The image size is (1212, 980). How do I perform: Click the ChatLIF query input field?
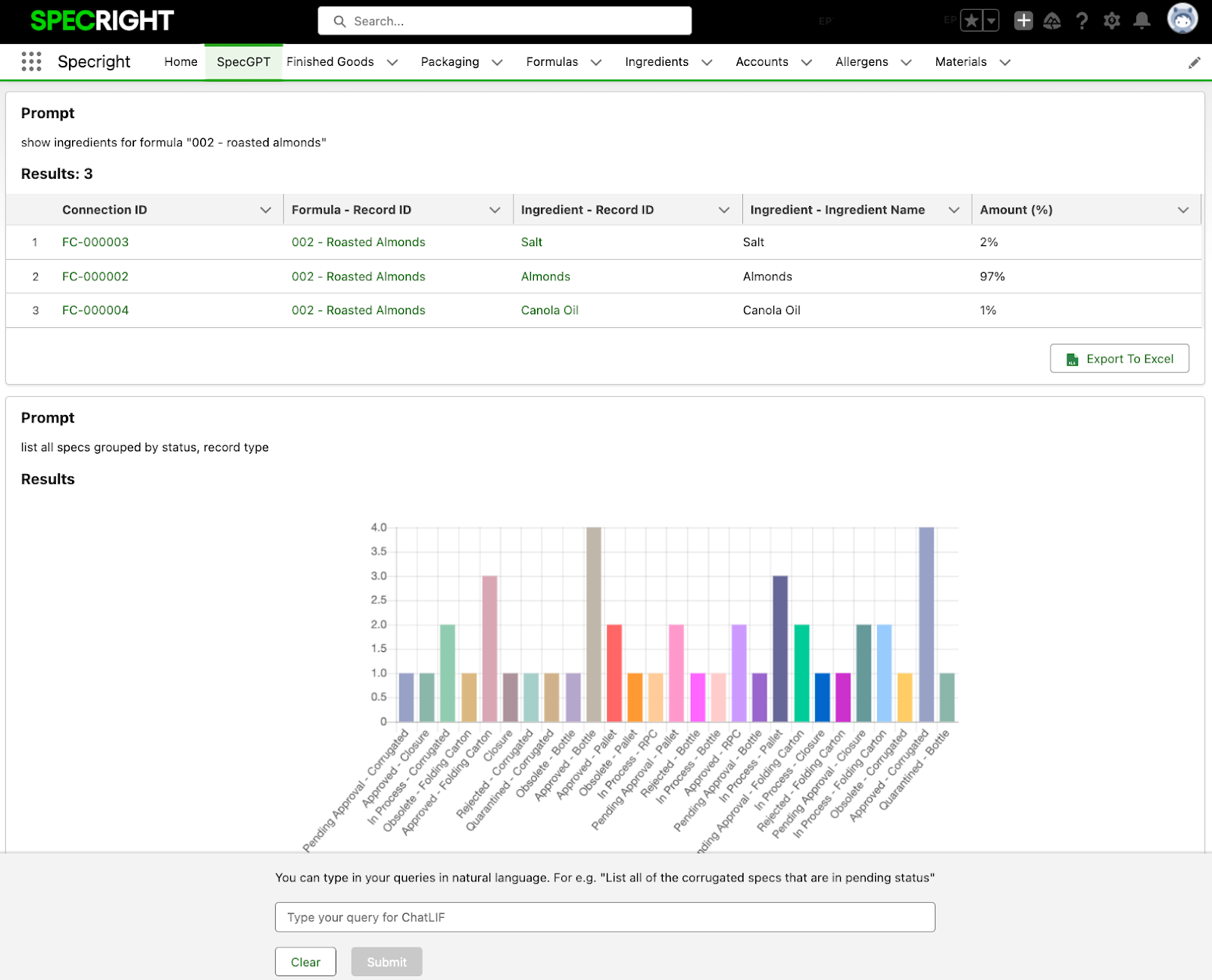(604, 917)
